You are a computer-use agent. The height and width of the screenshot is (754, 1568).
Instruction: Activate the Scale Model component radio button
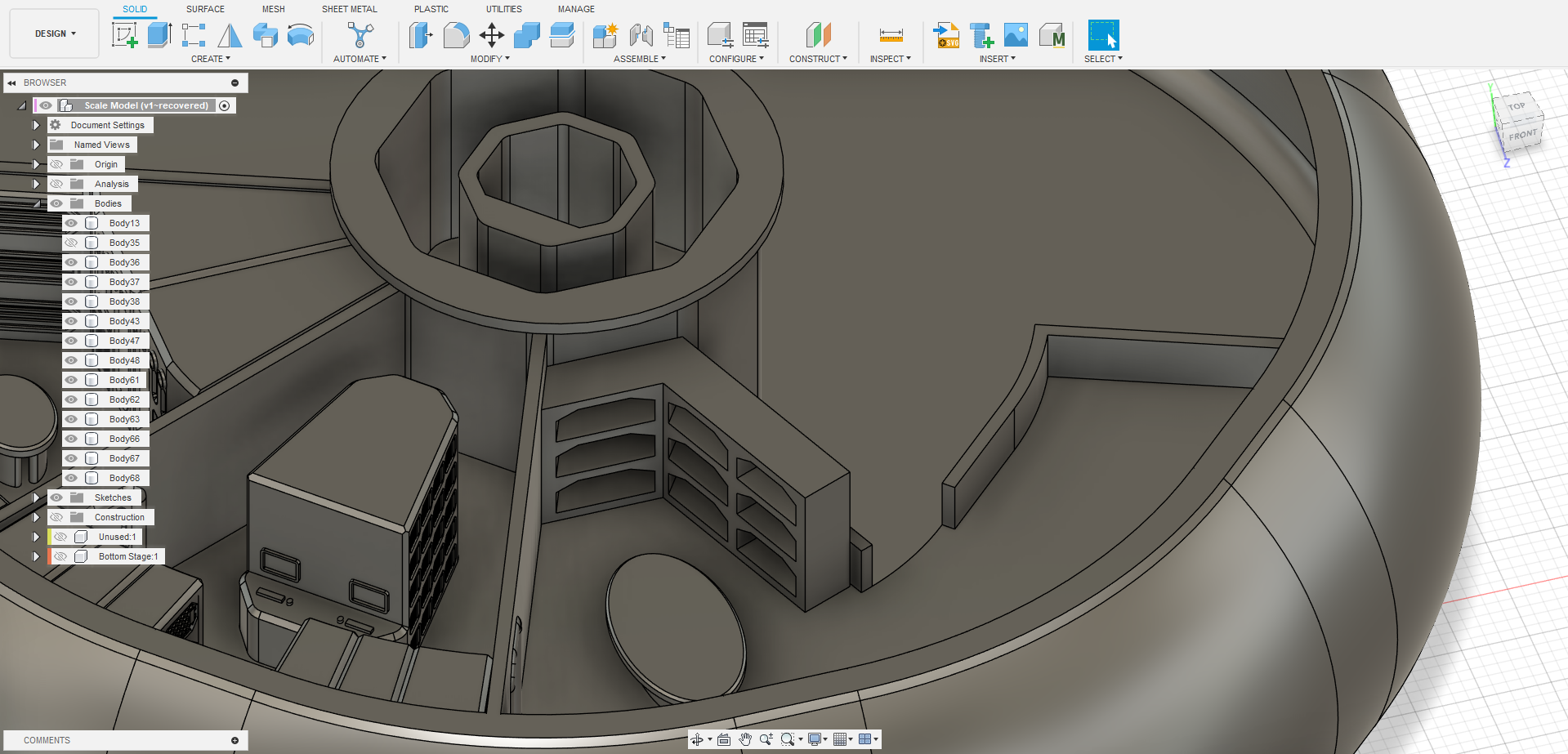pyautogui.click(x=225, y=105)
